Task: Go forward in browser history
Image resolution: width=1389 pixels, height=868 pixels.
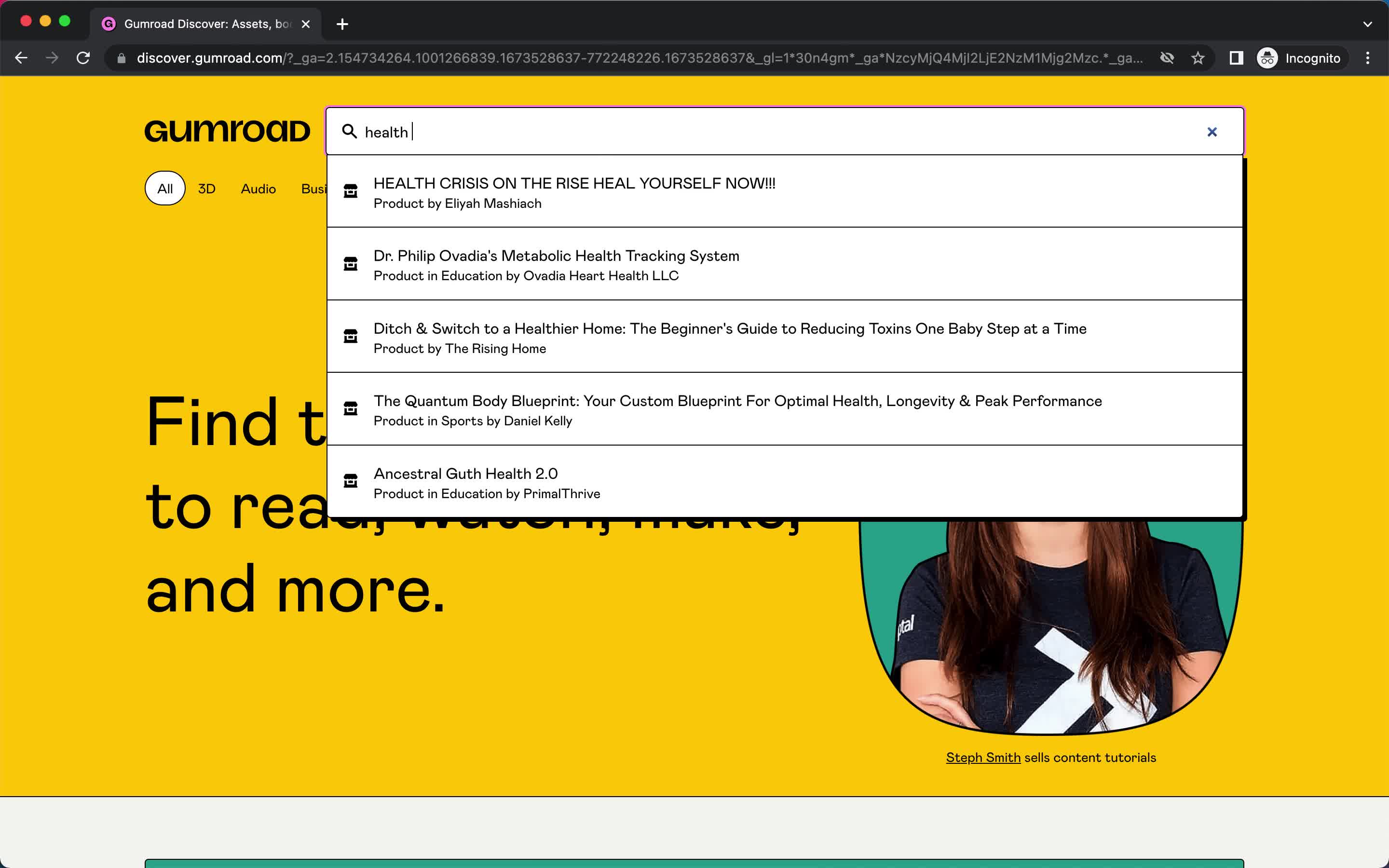Action: [52, 58]
